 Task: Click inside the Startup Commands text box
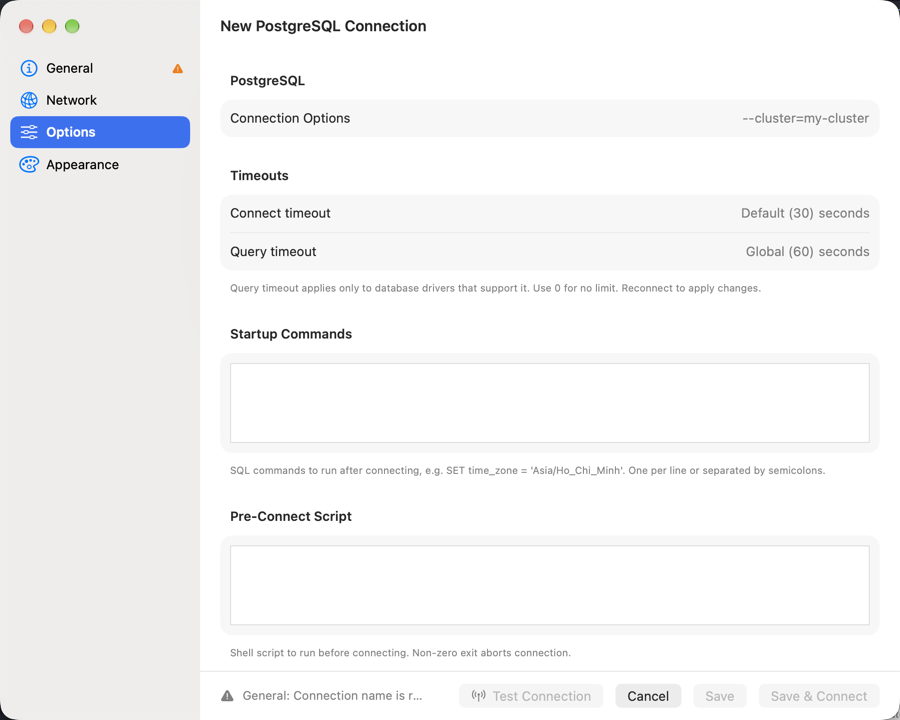(x=549, y=403)
